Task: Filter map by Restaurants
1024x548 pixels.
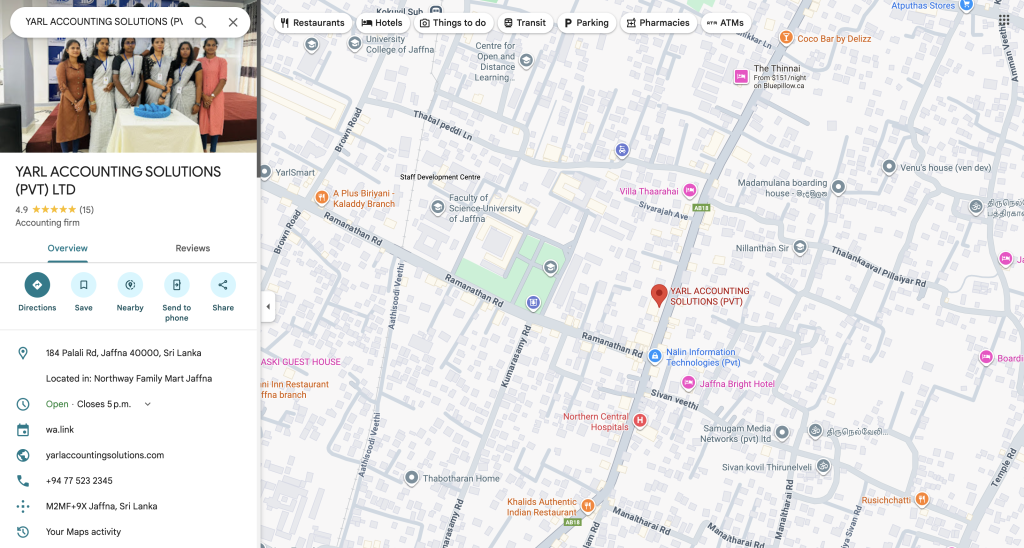Action: [312, 23]
